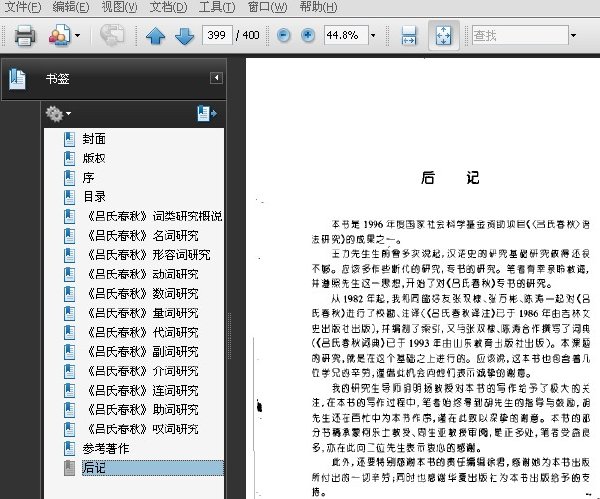The image size is (600, 499).
Task: Click the bookmark icon beside 版权
Action: tap(69, 158)
